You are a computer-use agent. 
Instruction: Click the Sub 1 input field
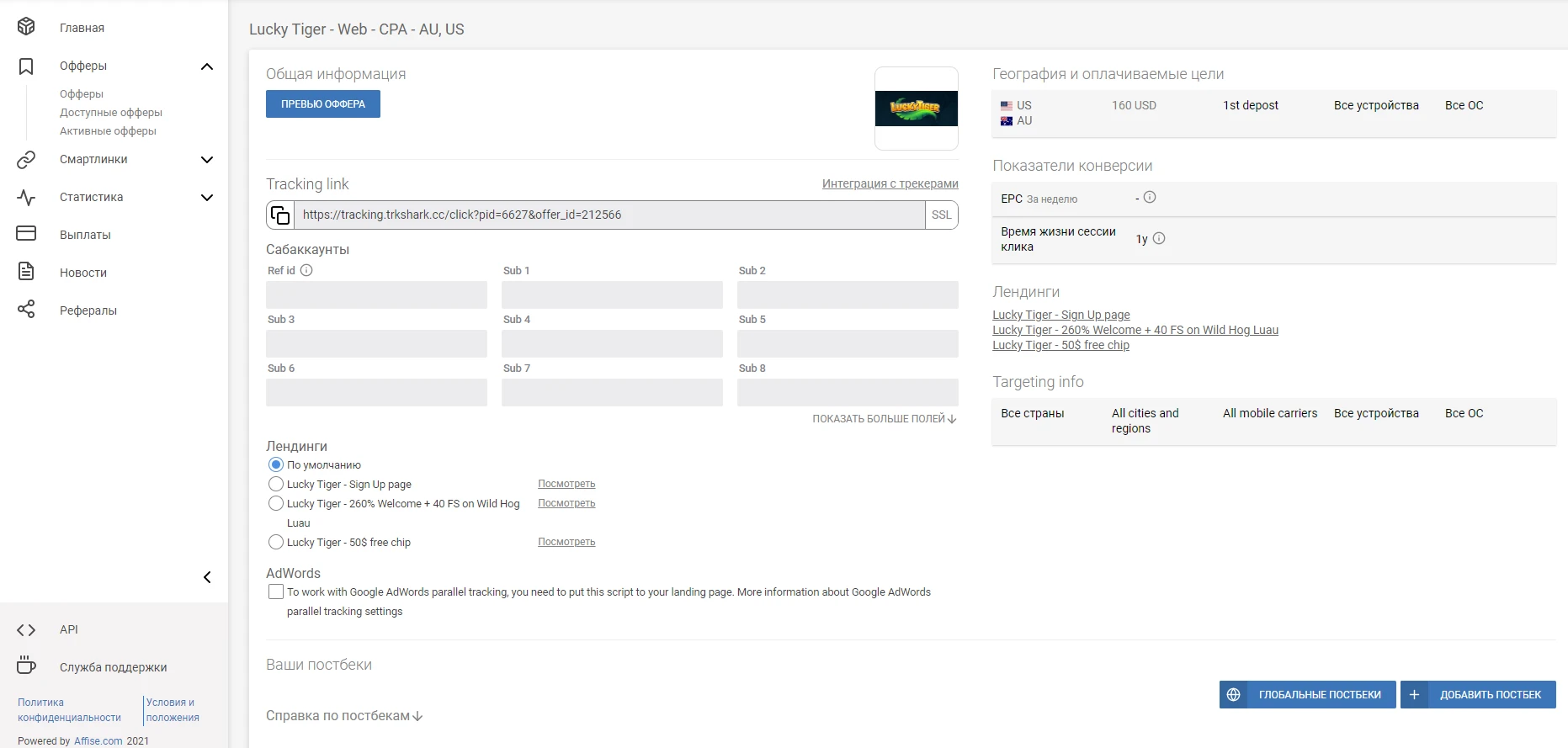pyautogui.click(x=612, y=294)
